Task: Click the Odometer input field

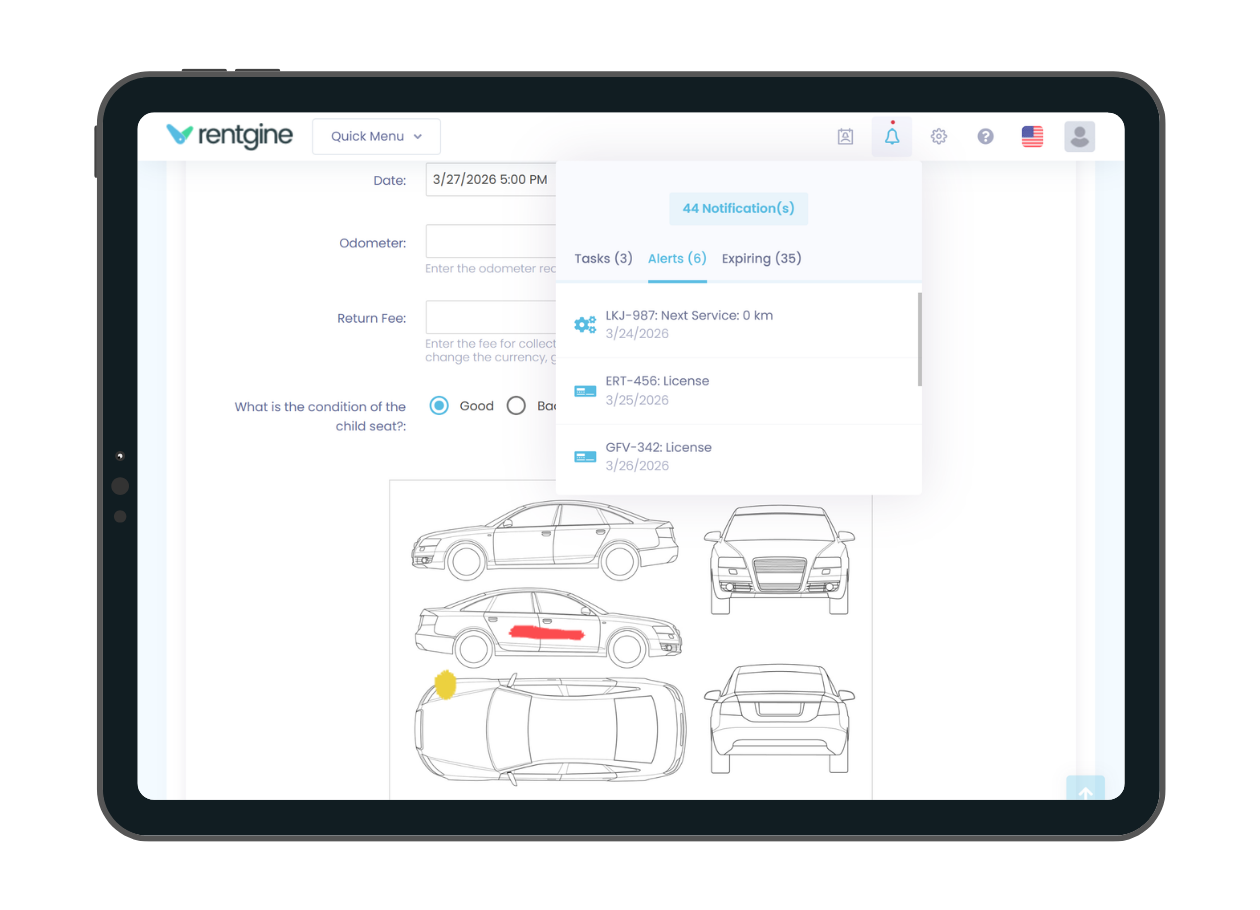Action: tap(490, 242)
